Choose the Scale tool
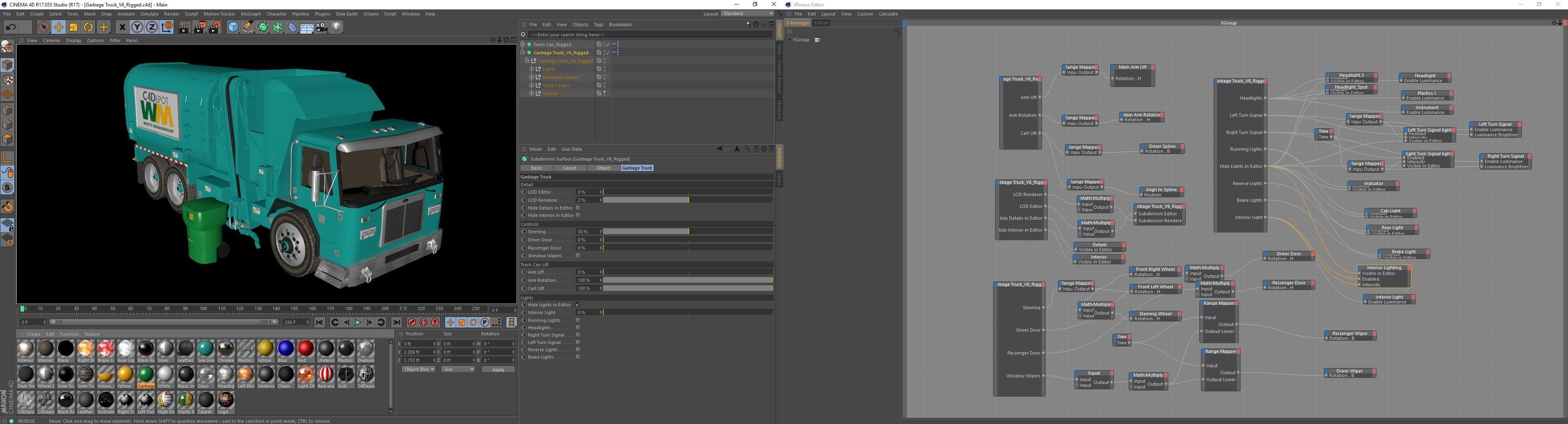 [73, 27]
